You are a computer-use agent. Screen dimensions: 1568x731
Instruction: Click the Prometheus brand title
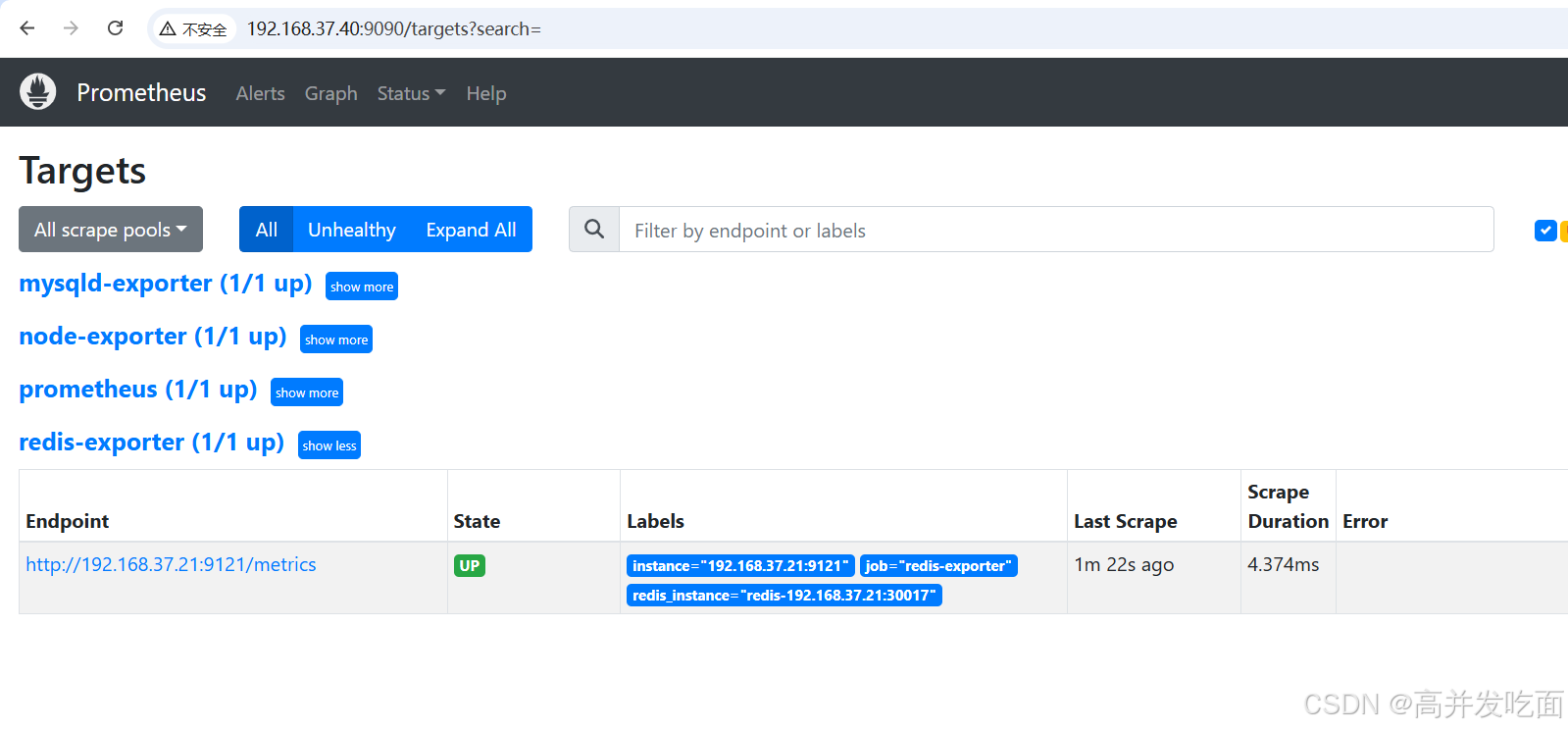(141, 92)
